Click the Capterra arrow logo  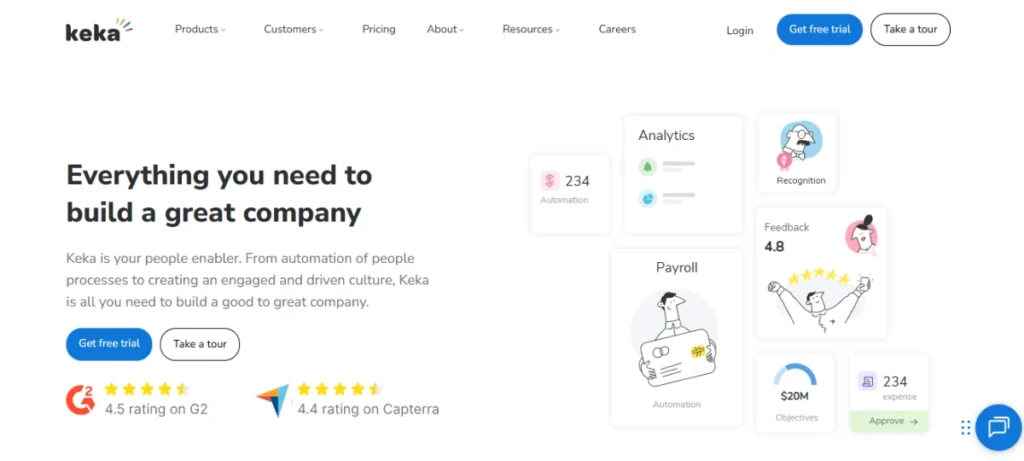click(x=272, y=400)
